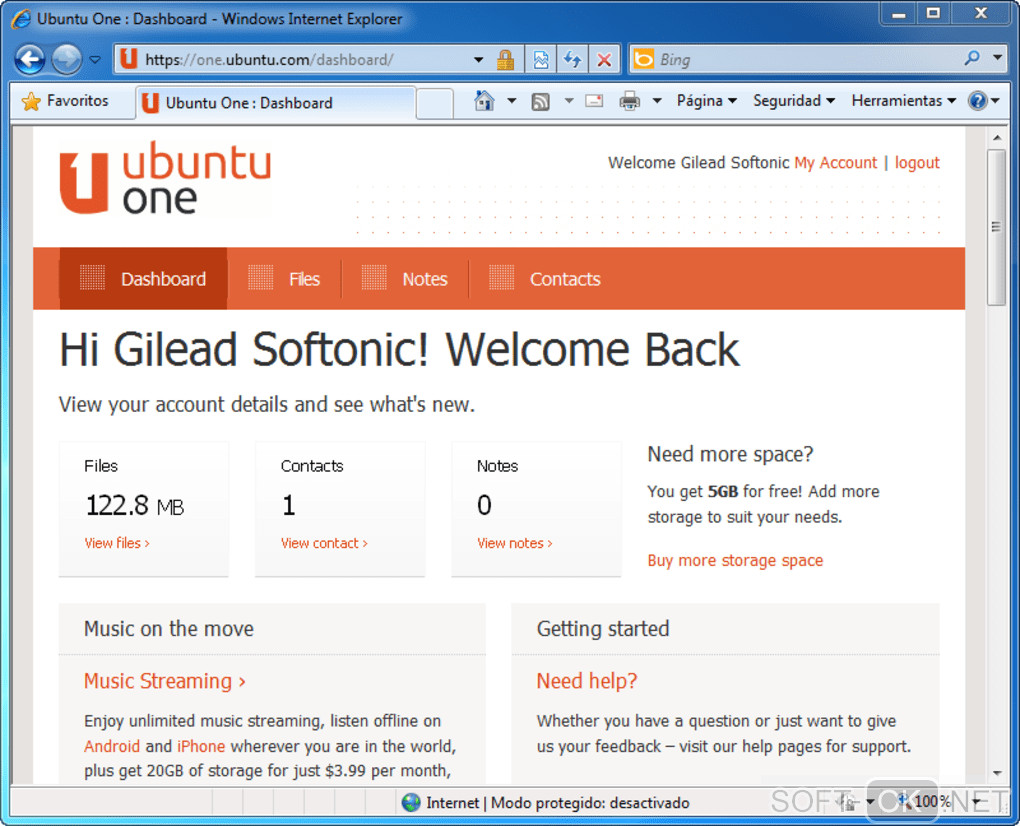
Task: Go back with the browser Back arrow
Action: pyautogui.click(x=29, y=60)
